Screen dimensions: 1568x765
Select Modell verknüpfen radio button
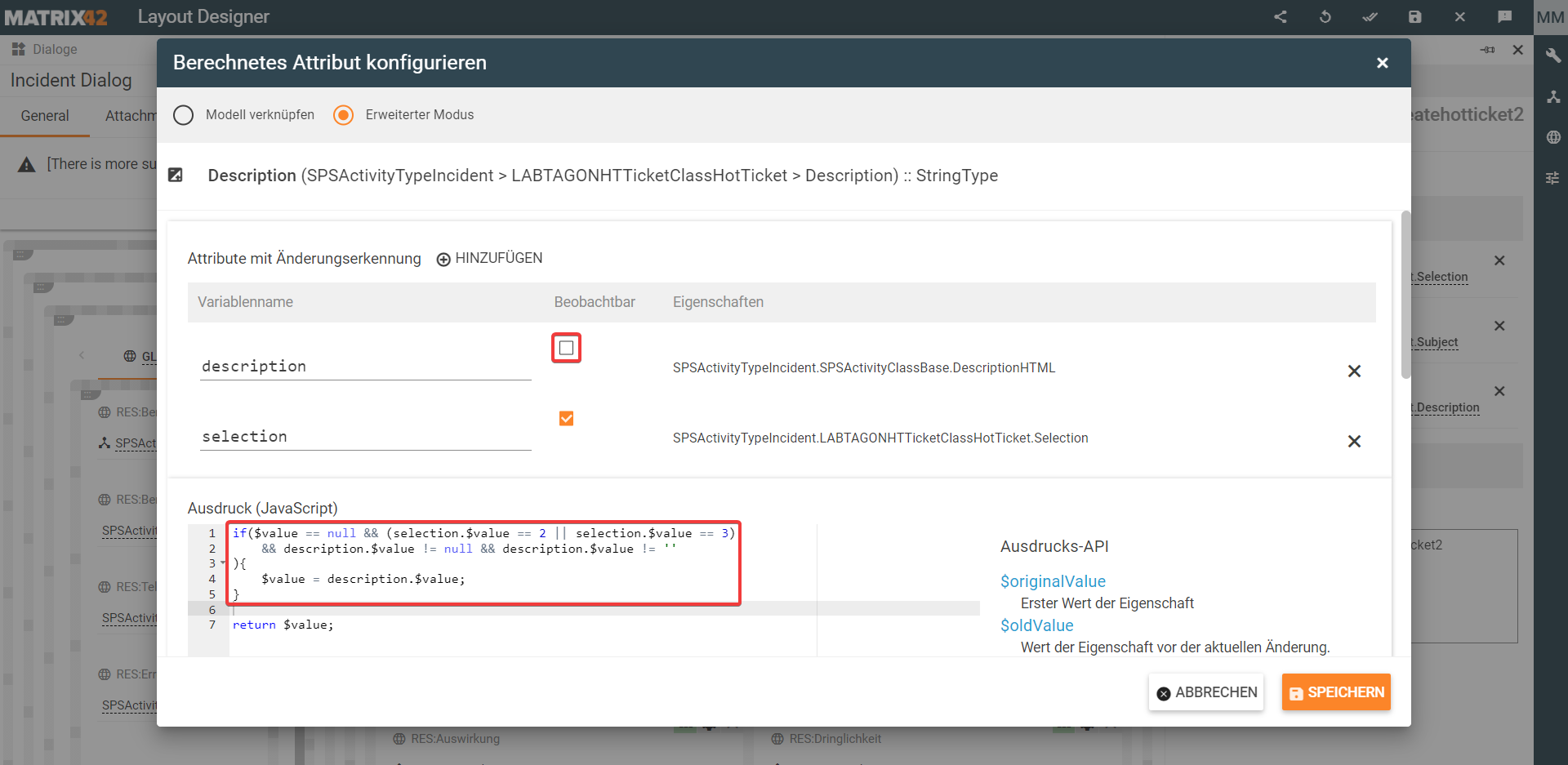pos(184,115)
